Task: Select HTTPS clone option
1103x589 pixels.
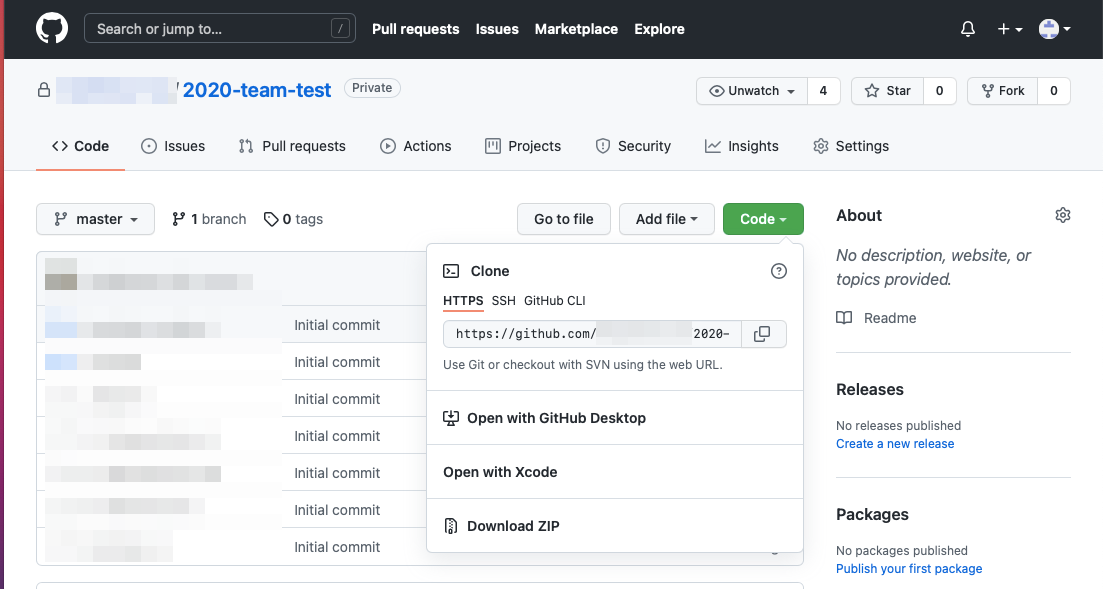Action: pyautogui.click(x=463, y=300)
